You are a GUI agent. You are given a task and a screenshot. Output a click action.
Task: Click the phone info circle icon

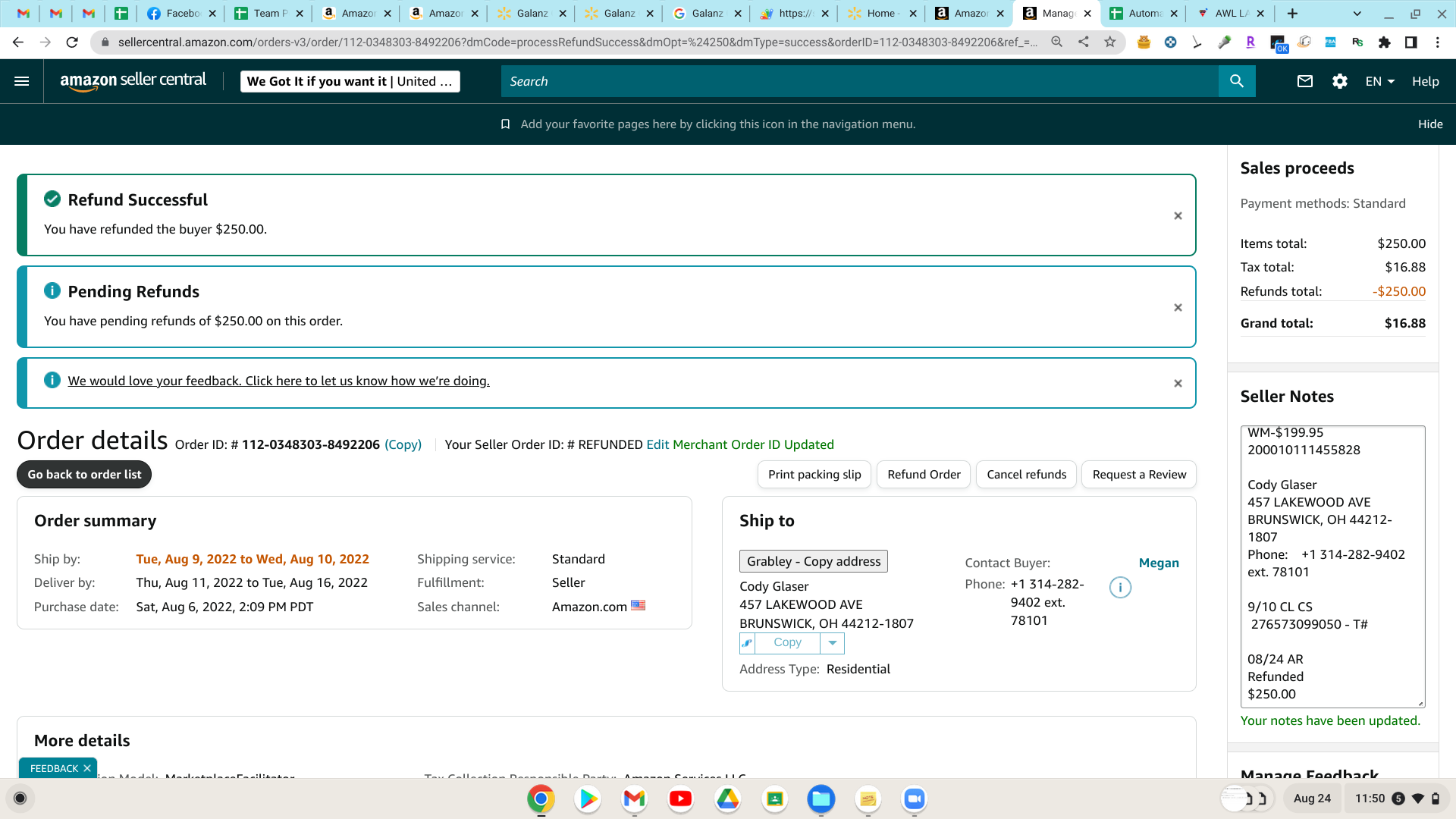tap(1120, 587)
